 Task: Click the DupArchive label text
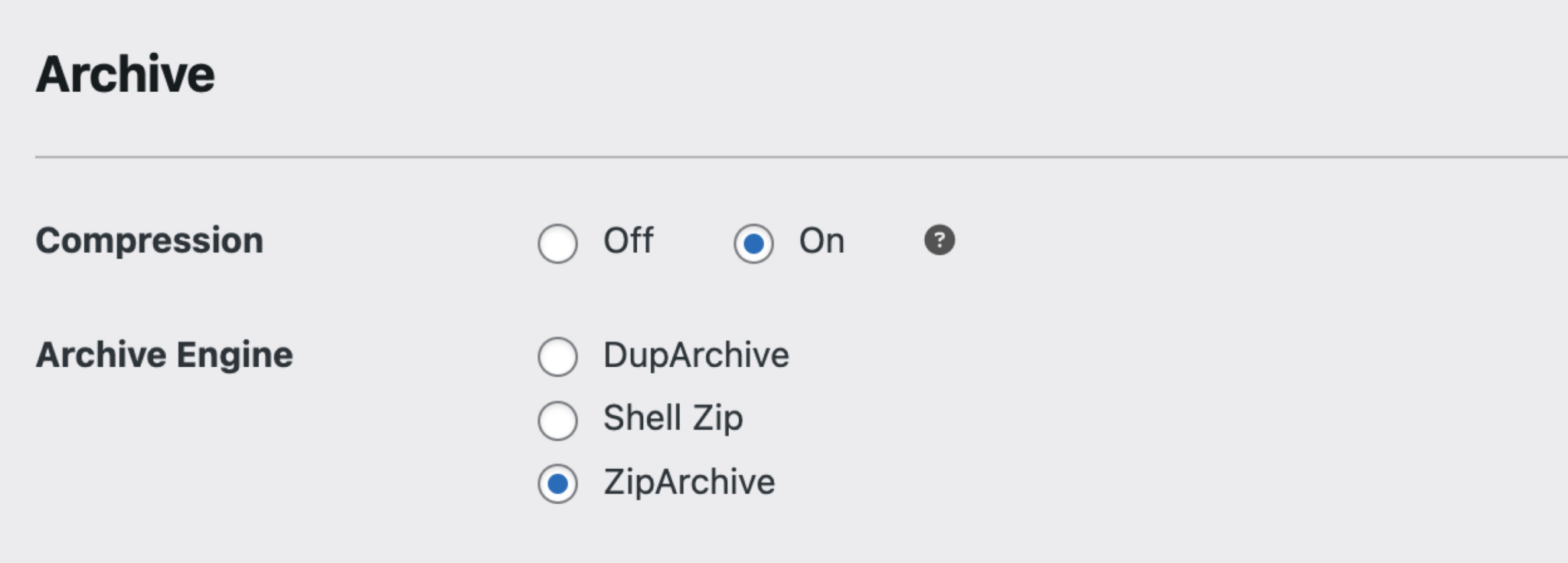695,355
